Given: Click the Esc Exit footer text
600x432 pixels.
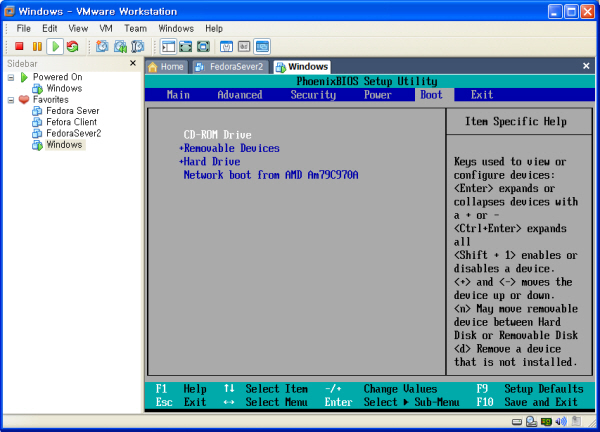Looking at the screenshot, I should [x=181, y=402].
